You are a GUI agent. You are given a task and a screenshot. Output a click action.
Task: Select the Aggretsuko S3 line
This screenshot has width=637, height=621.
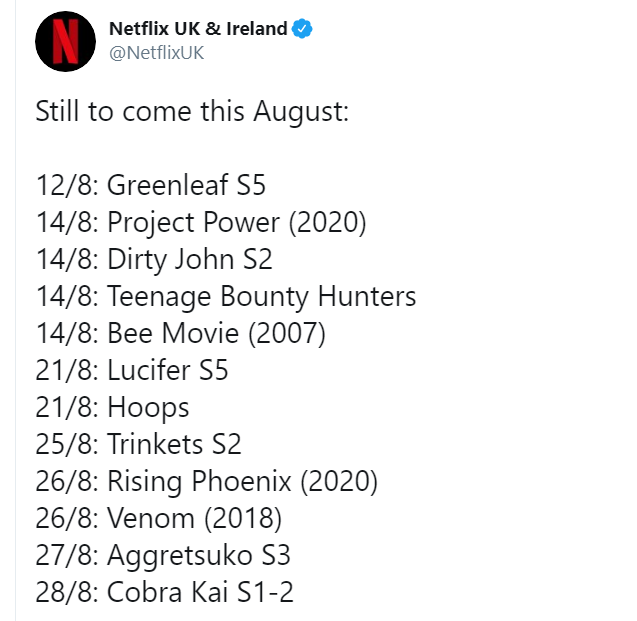click(x=163, y=556)
